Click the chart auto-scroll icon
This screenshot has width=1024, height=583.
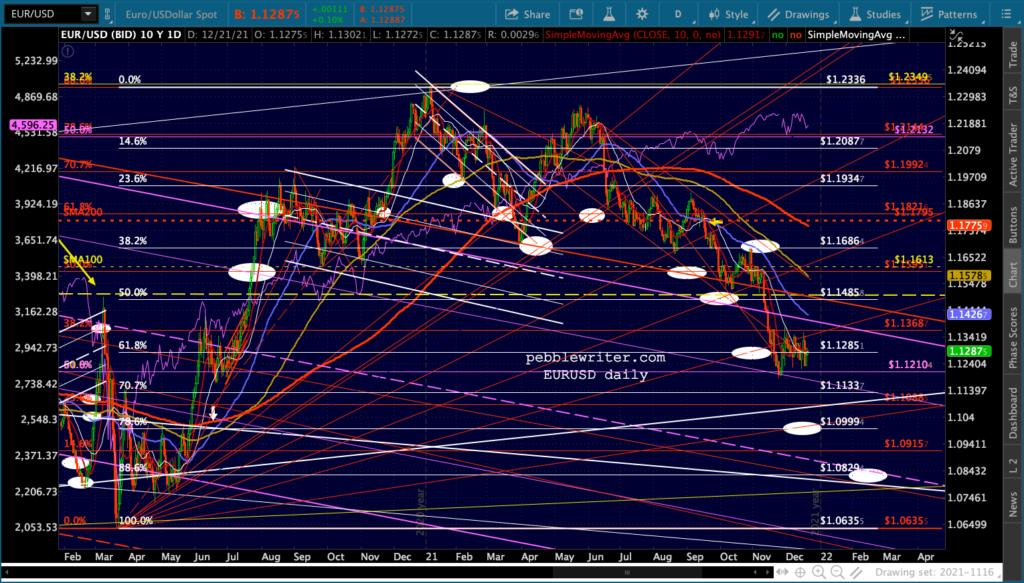pyautogui.click(x=782, y=573)
